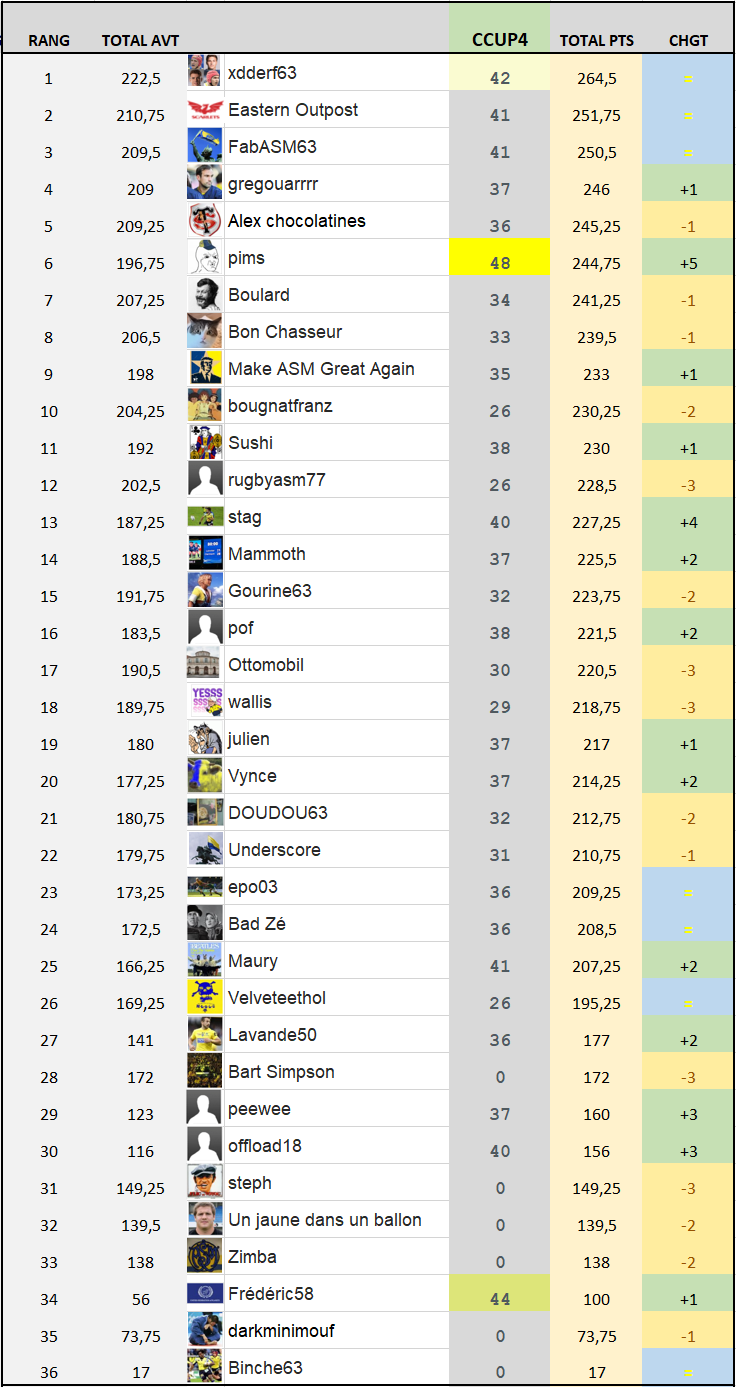
Task: Click the bright yellow 48 score cell
Action: click(499, 263)
